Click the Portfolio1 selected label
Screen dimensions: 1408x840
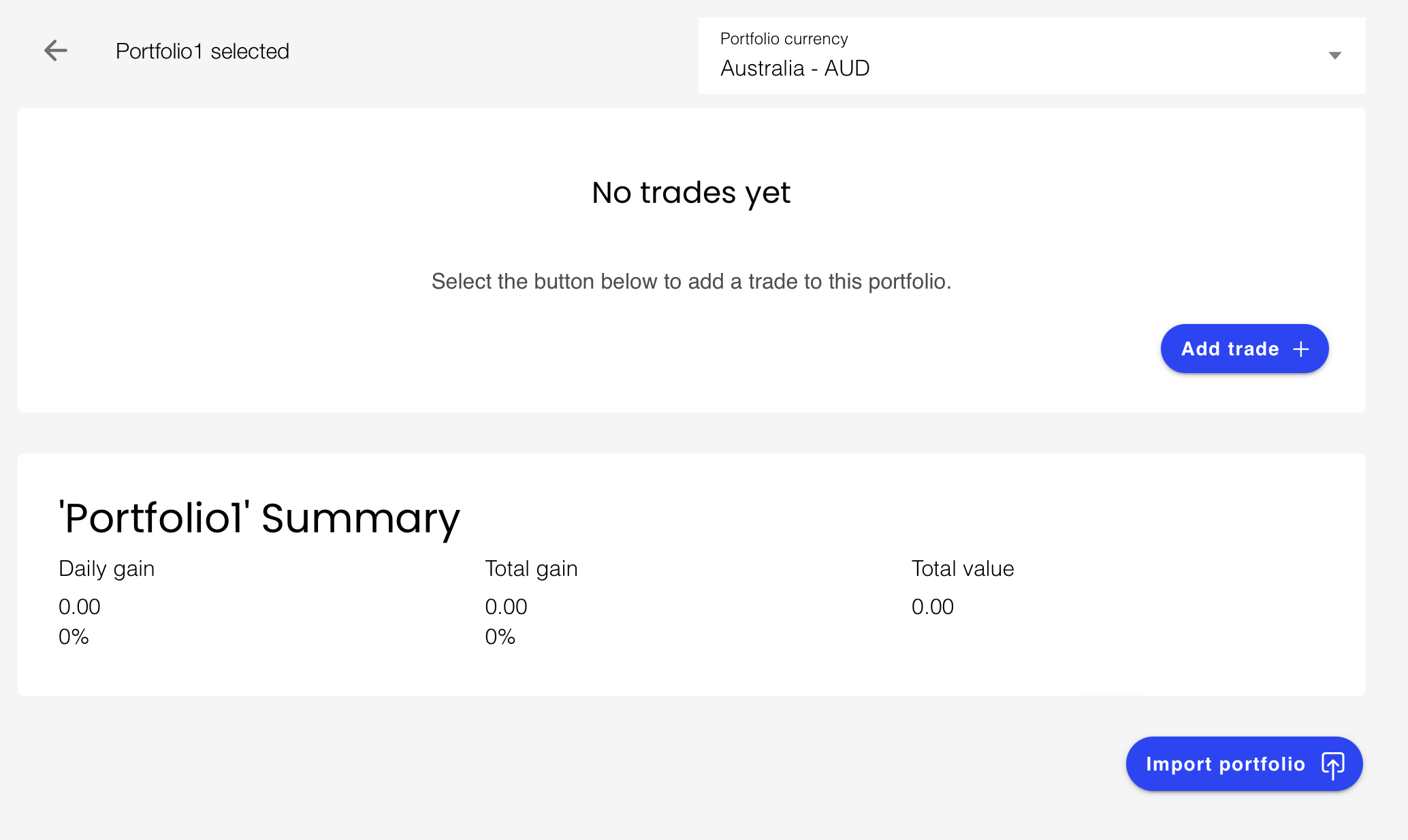click(x=202, y=50)
